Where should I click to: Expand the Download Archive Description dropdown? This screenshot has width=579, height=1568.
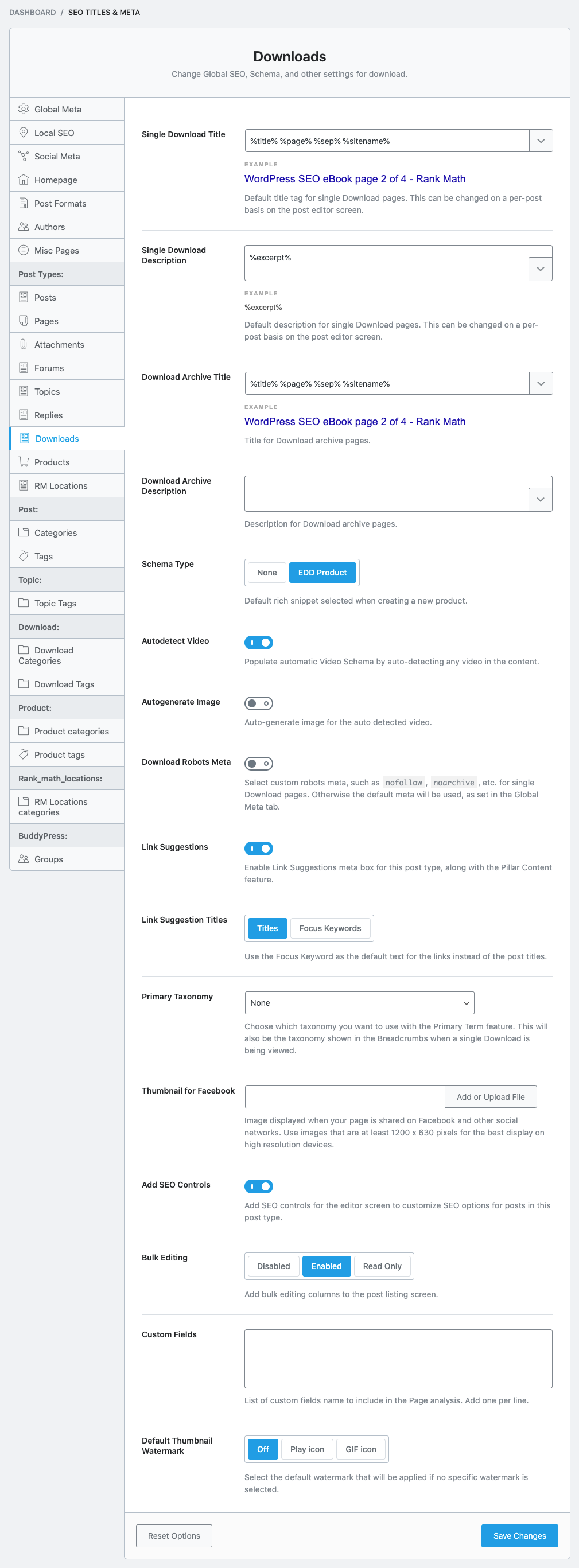(539, 499)
